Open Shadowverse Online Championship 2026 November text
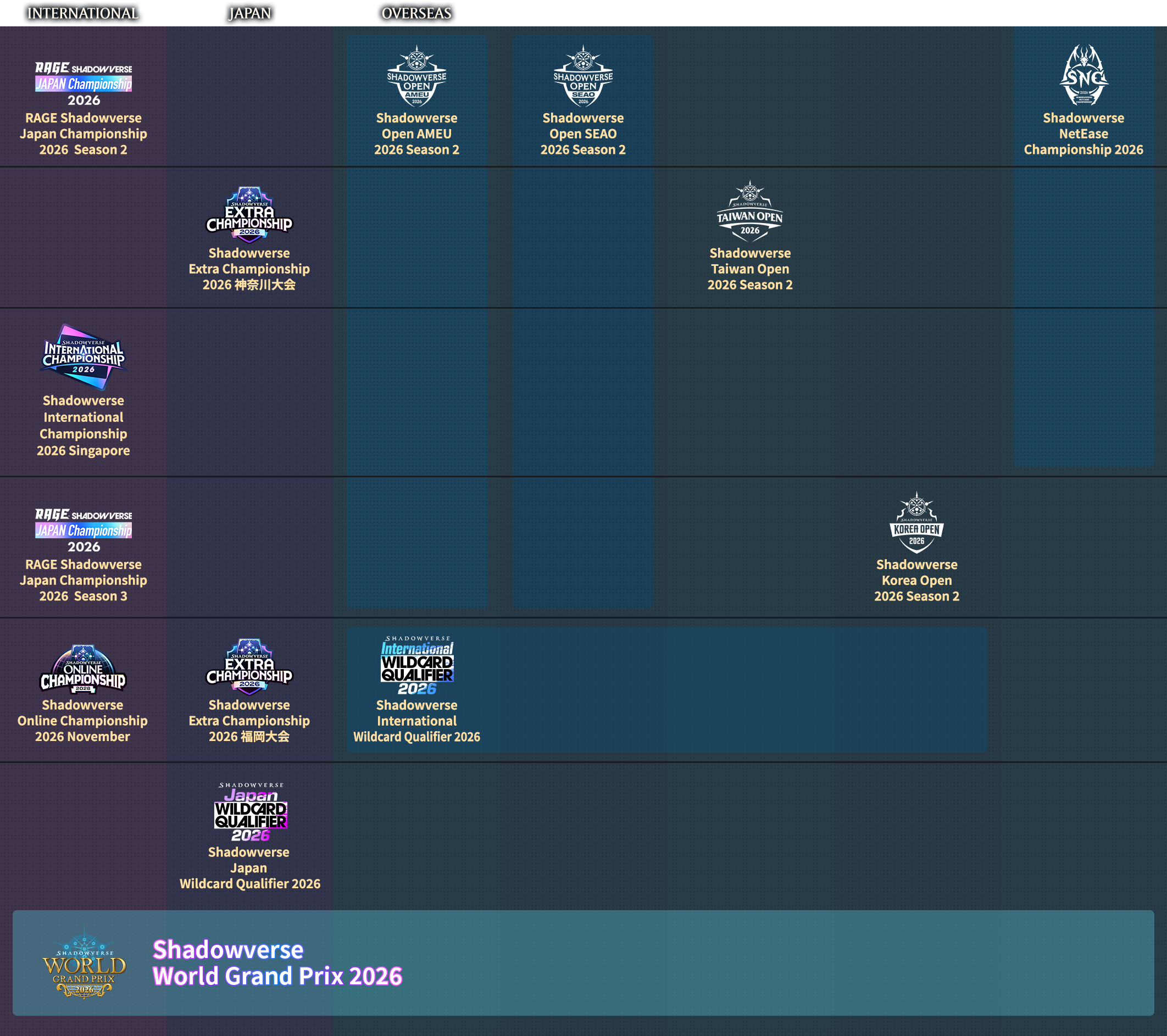The width and height of the screenshot is (1167, 1036). tap(83, 721)
